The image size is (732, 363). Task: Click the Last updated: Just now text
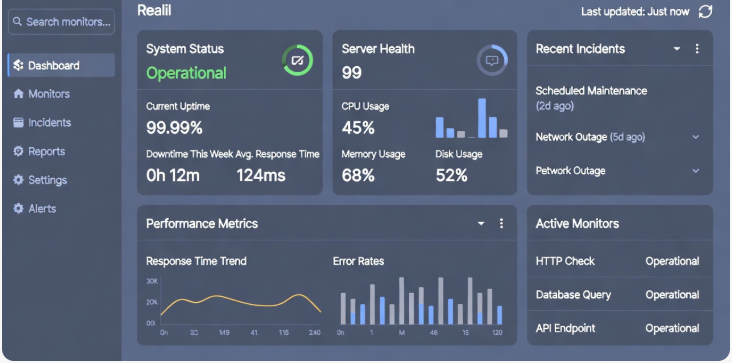(x=635, y=12)
